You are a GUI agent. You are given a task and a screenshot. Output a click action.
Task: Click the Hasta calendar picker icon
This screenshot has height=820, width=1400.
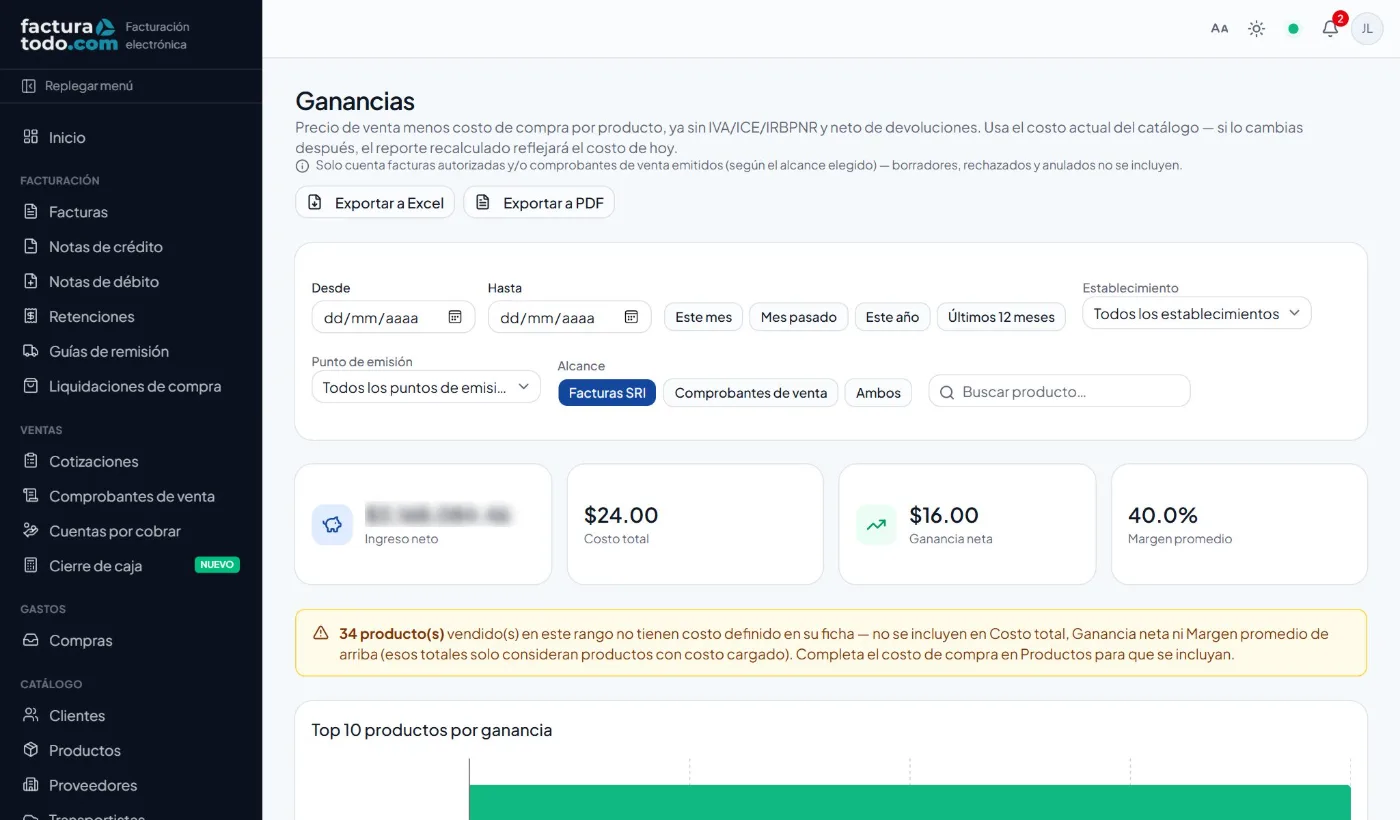pos(631,317)
